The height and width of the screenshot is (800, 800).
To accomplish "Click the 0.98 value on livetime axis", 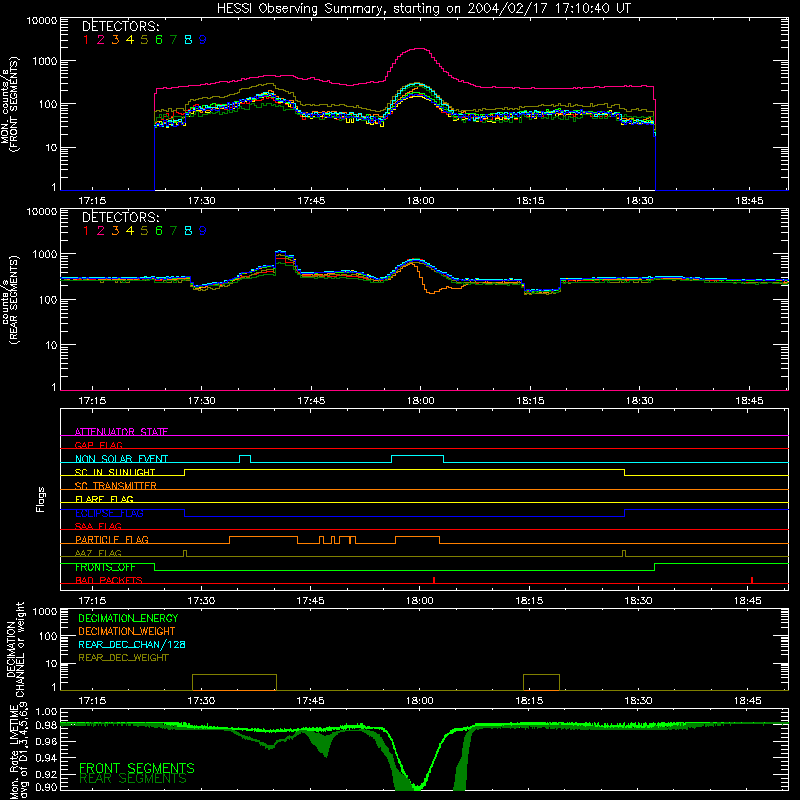I will coord(46,725).
